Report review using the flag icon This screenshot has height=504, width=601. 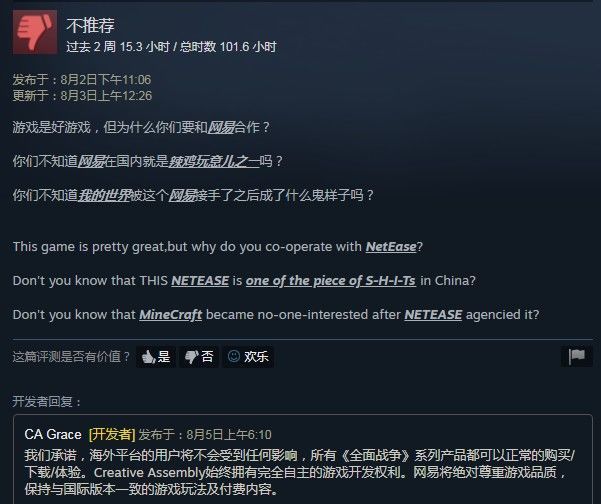[577, 357]
